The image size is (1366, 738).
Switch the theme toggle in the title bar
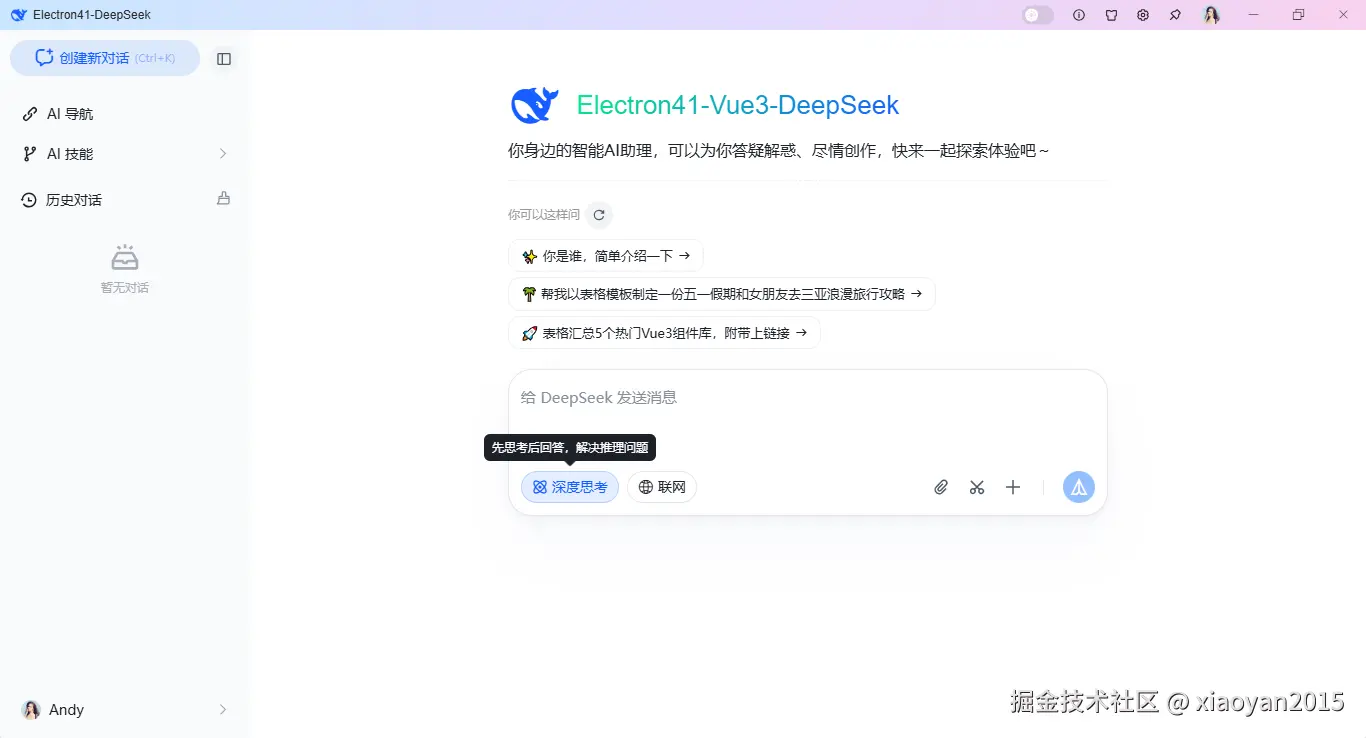pyautogui.click(x=1037, y=14)
